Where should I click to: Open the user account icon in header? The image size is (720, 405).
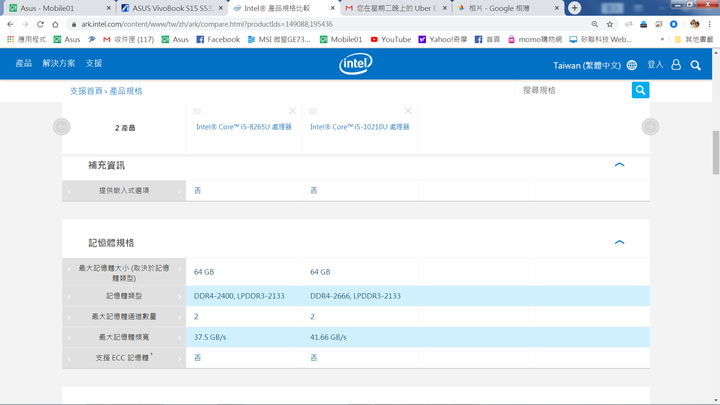(676, 65)
